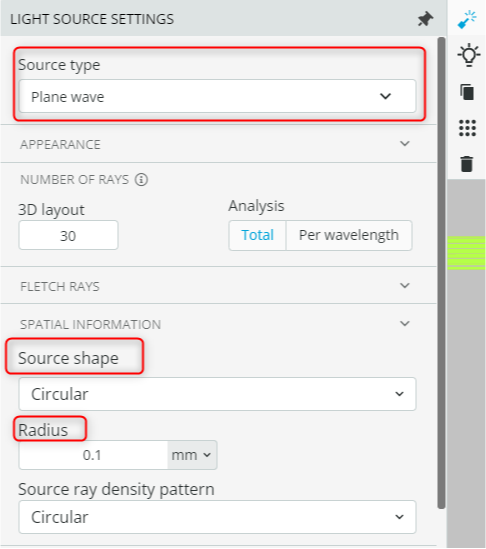
Task: Click the green striped highlight bar
Action: click(466, 253)
